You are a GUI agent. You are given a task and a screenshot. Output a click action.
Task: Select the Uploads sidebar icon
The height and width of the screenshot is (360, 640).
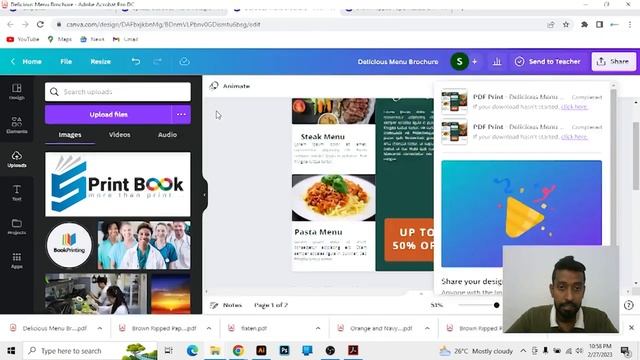click(x=17, y=159)
